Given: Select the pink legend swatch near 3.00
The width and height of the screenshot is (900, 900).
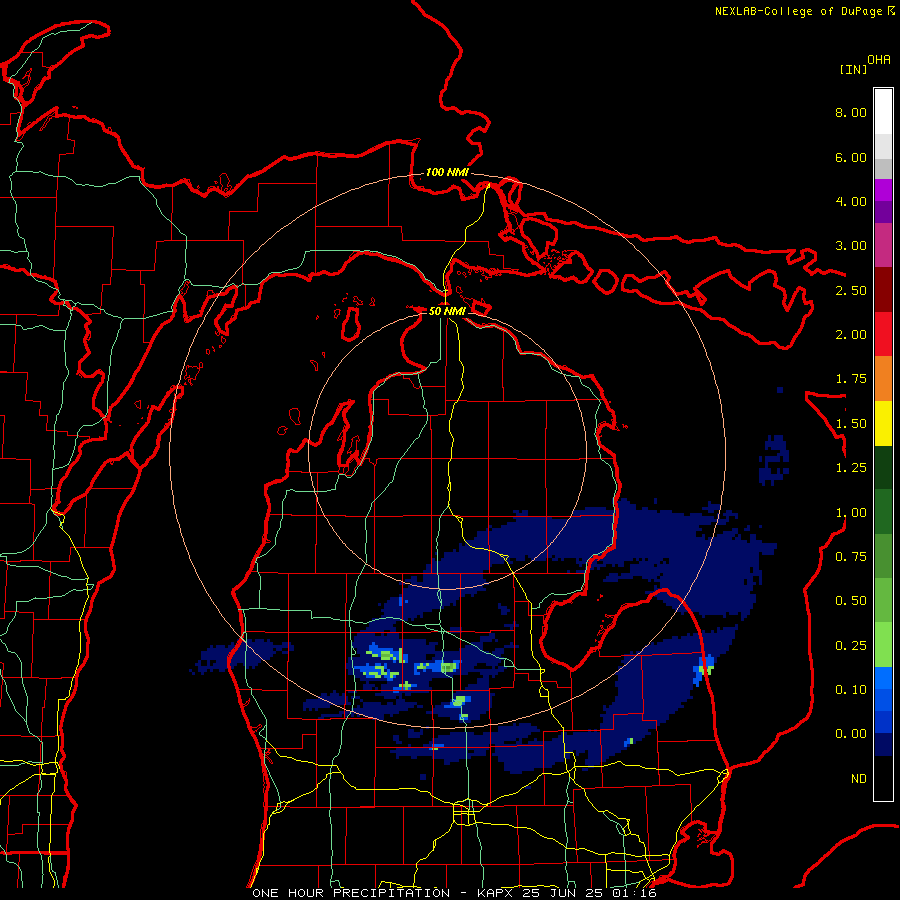Looking at the screenshot, I should pyautogui.click(x=883, y=245).
